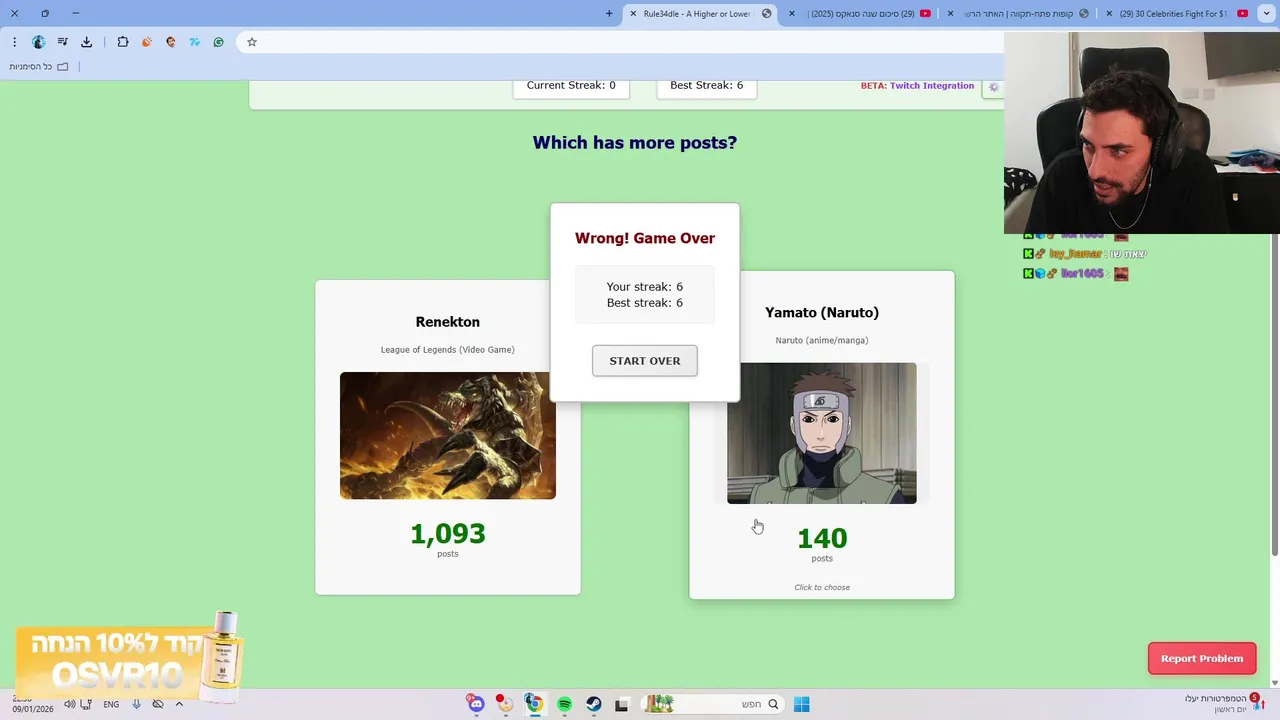The height and width of the screenshot is (720, 1280).
Task: Click the face avatar extension icon
Action: [x=171, y=42]
